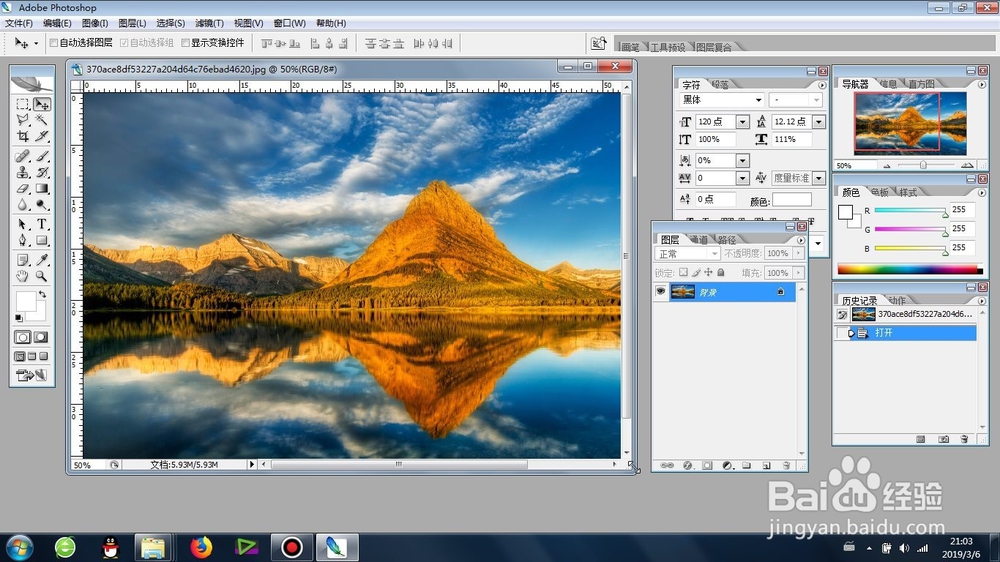The image size is (1000, 562).
Task: Select the Crop tool
Action: tap(22, 136)
